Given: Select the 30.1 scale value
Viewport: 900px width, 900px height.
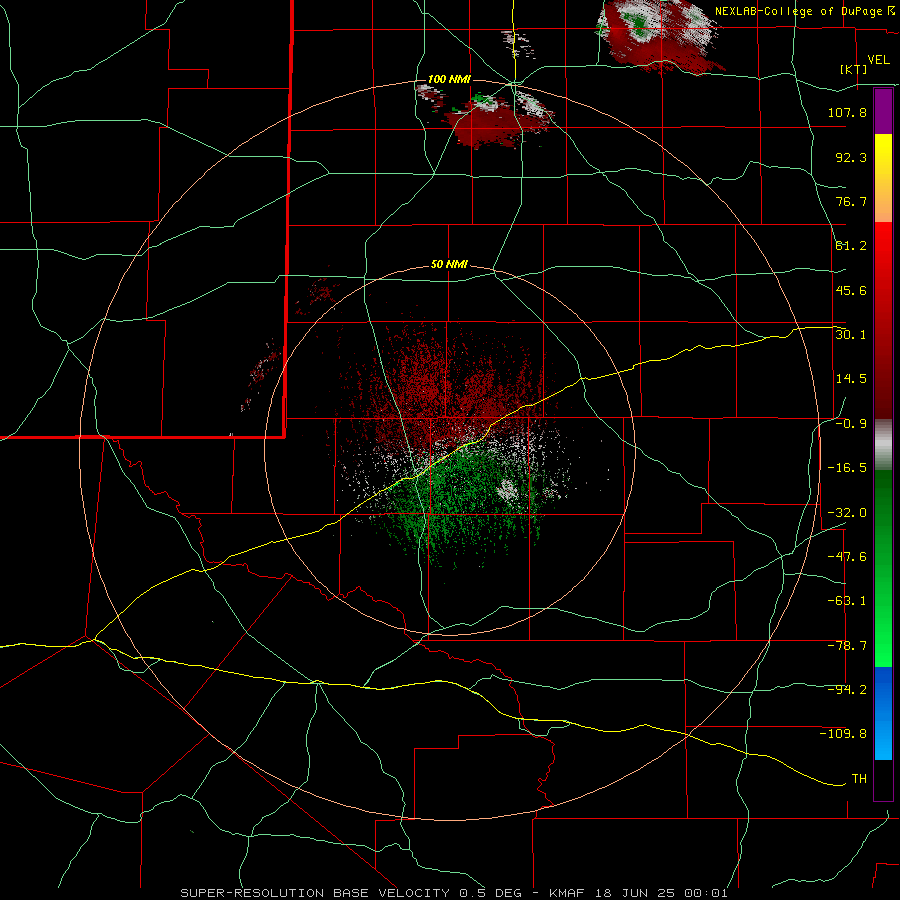Looking at the screenshot, I should coord(851,334).
